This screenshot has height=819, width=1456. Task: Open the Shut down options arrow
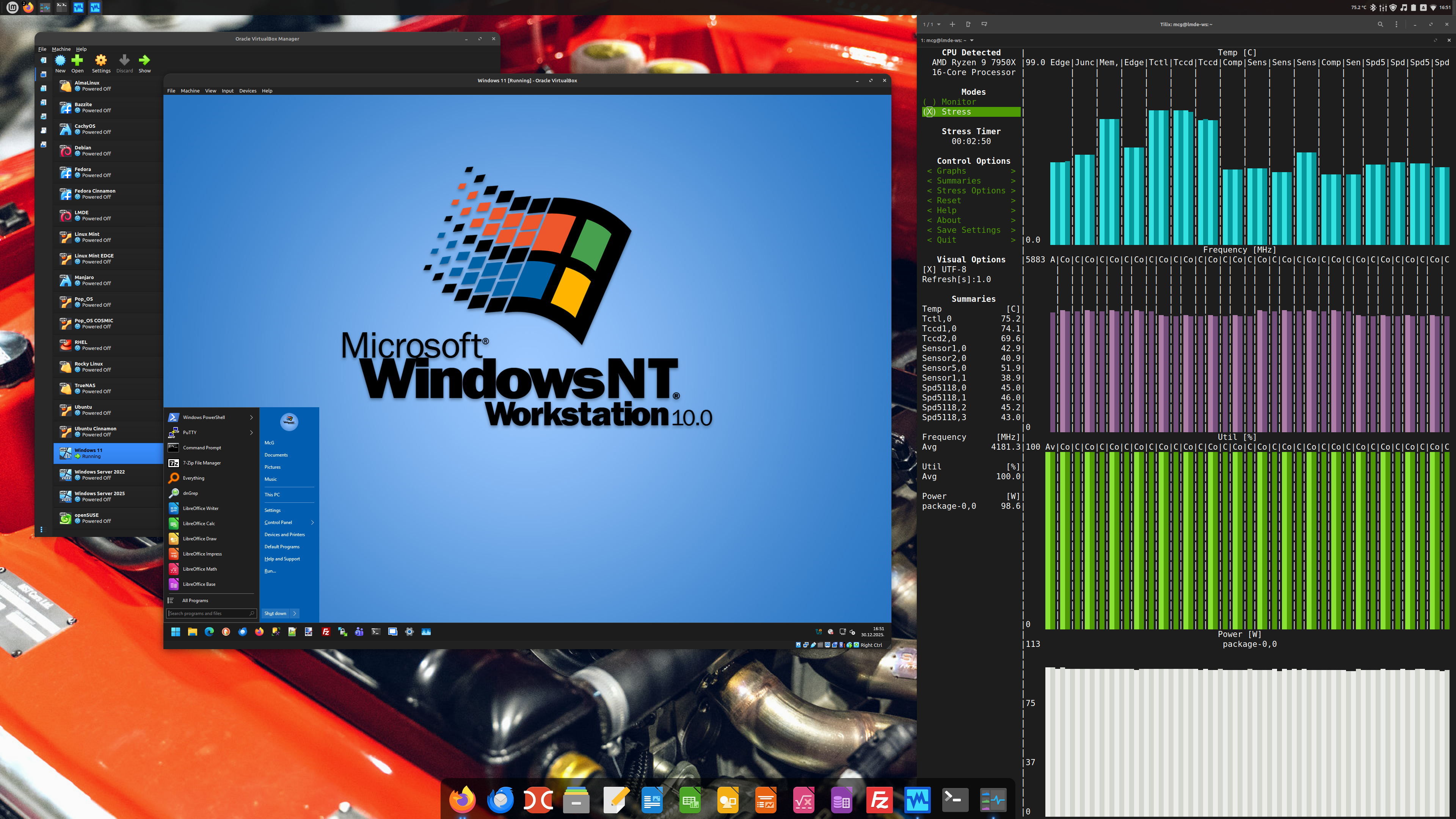click(295, 613)
